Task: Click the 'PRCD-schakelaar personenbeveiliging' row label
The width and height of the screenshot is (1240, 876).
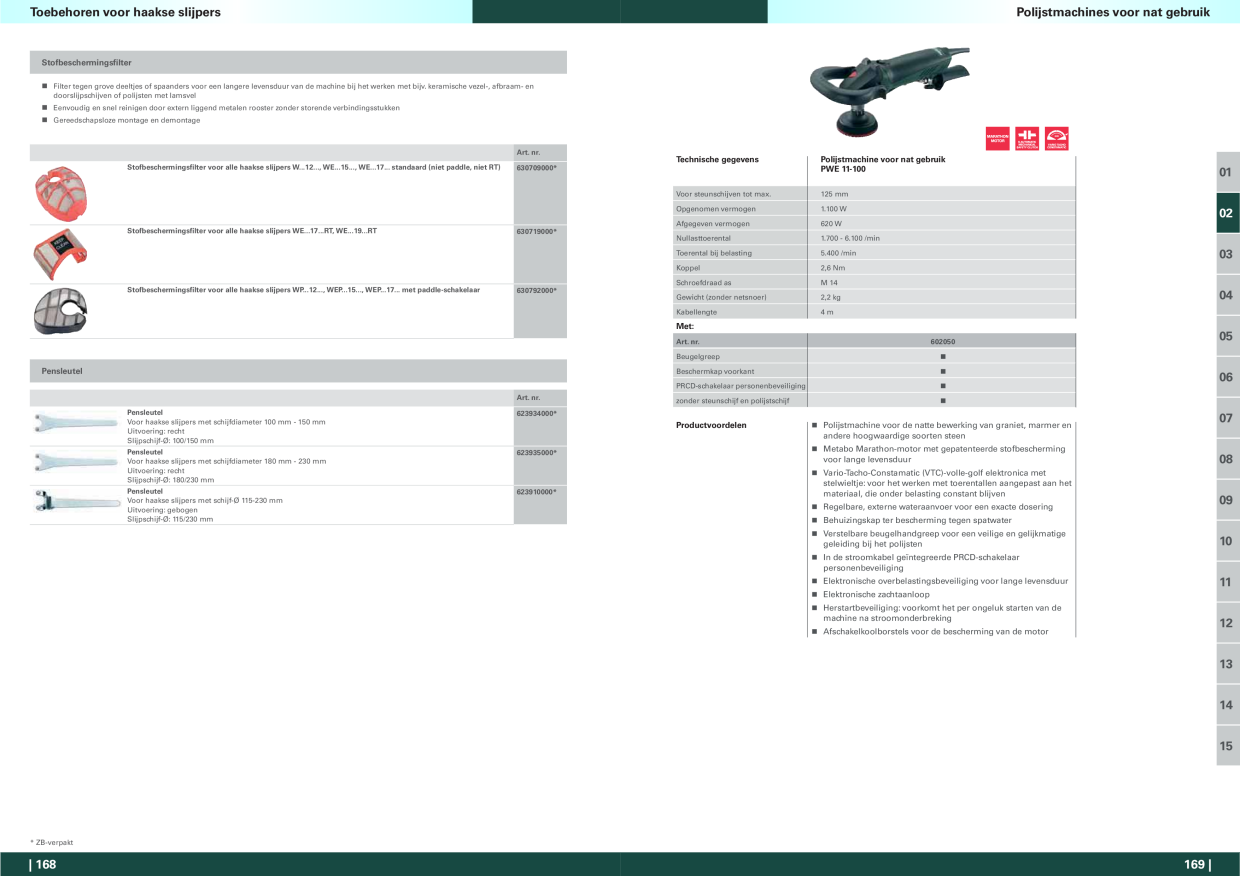Action: coord(741,386)
